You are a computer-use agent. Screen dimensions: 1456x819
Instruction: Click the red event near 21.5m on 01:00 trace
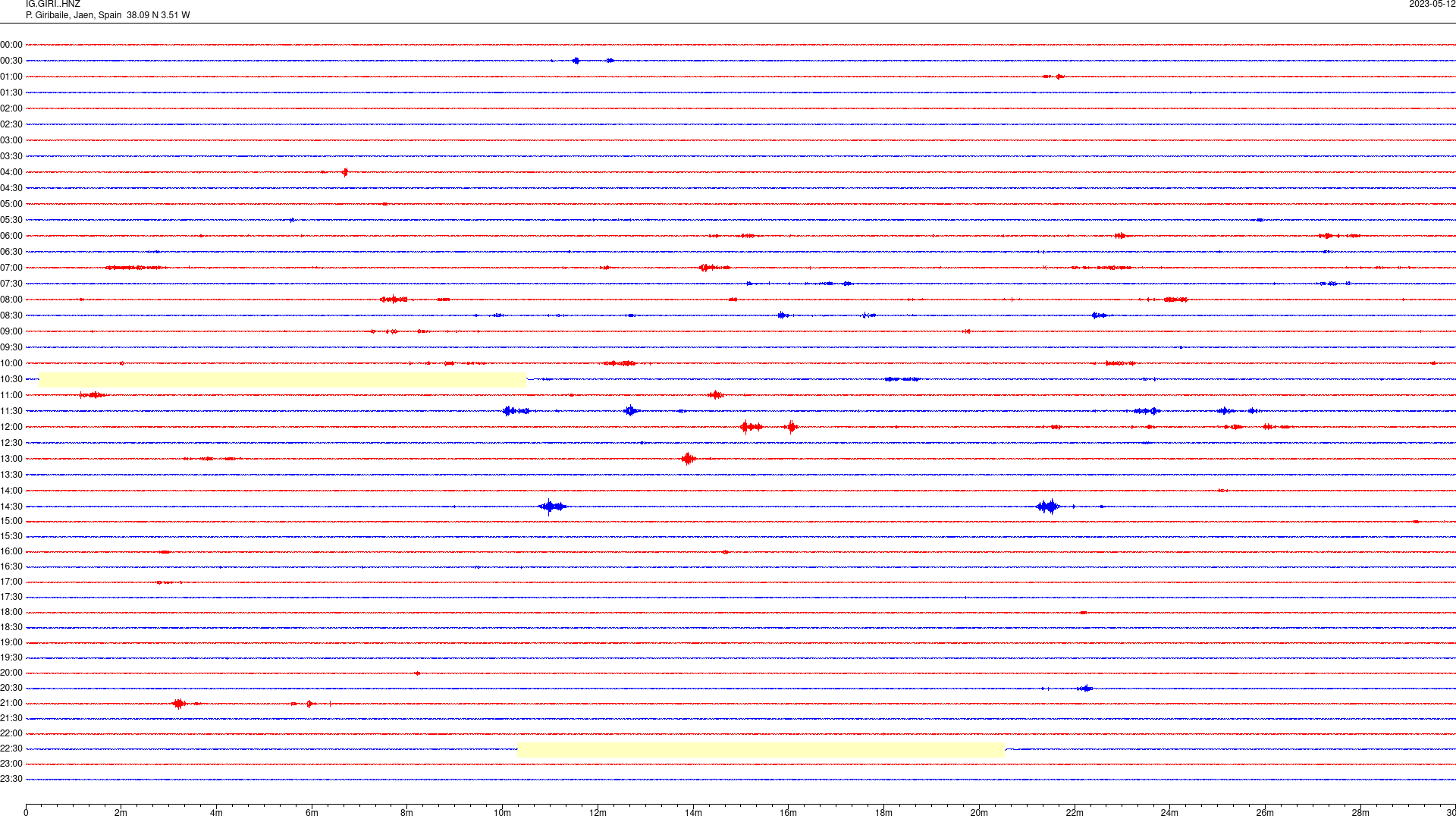coord(1054,77)
